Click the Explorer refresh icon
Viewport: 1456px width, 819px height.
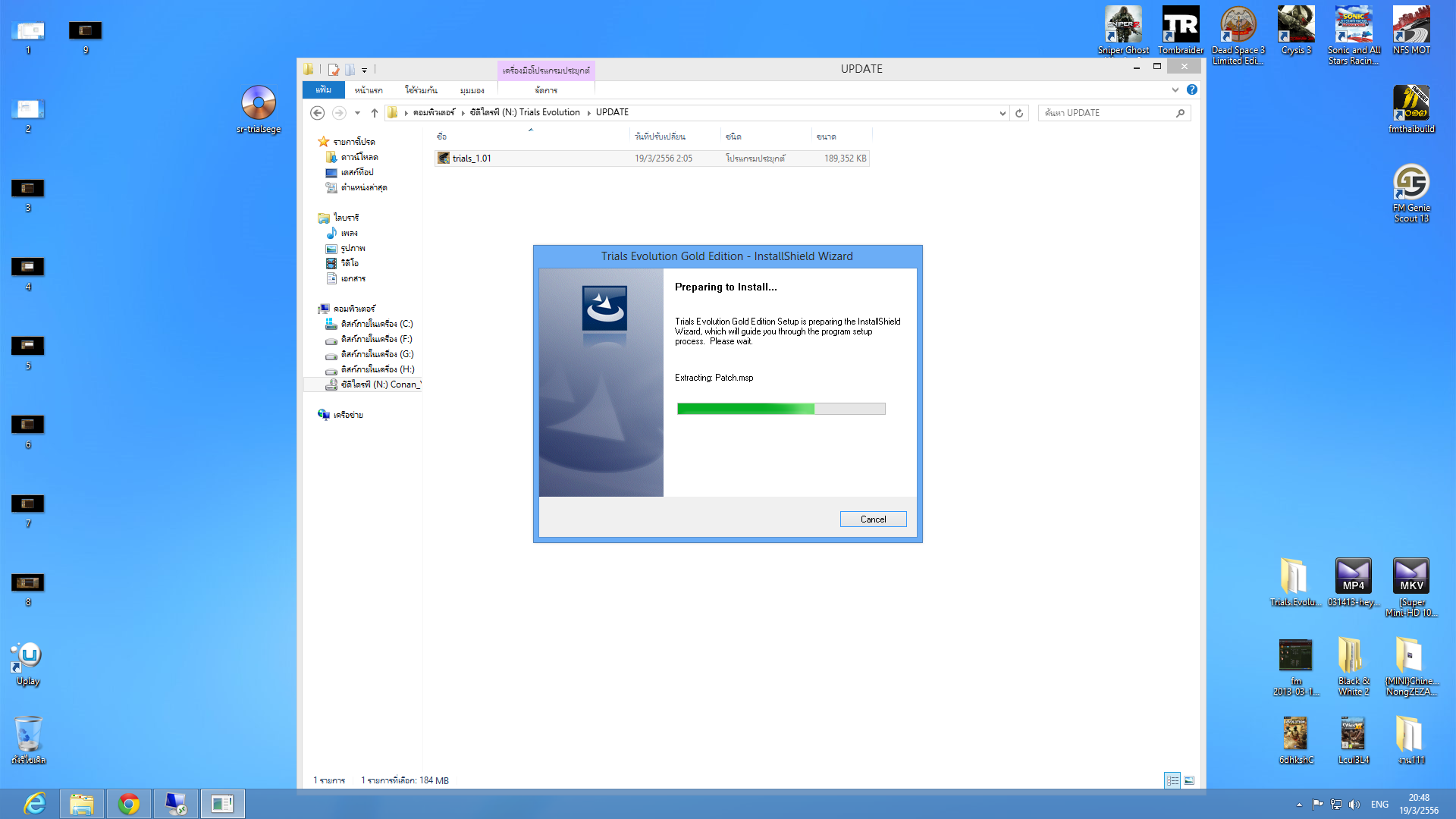[x=1019, y=113]
